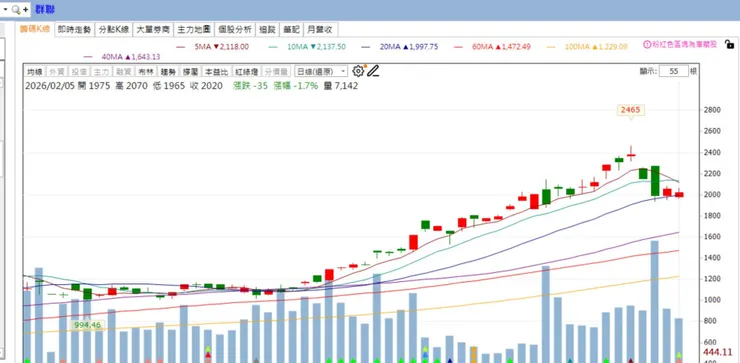Toggle 紅綠燈 indicator button
Viewport: 740px width, 363px height.
click(245, 72)
